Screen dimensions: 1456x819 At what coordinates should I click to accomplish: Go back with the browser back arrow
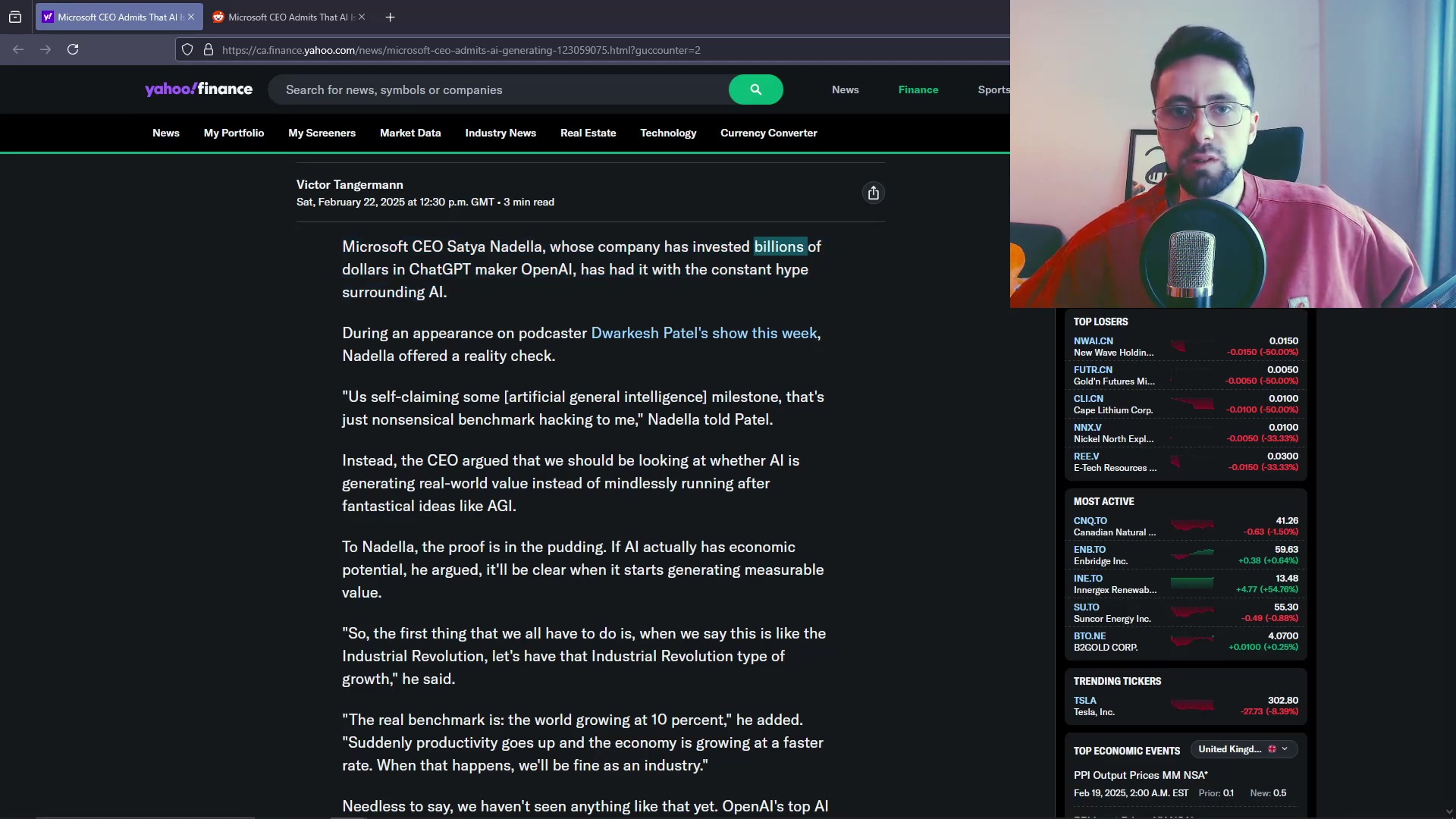click(x=18, y=49)
